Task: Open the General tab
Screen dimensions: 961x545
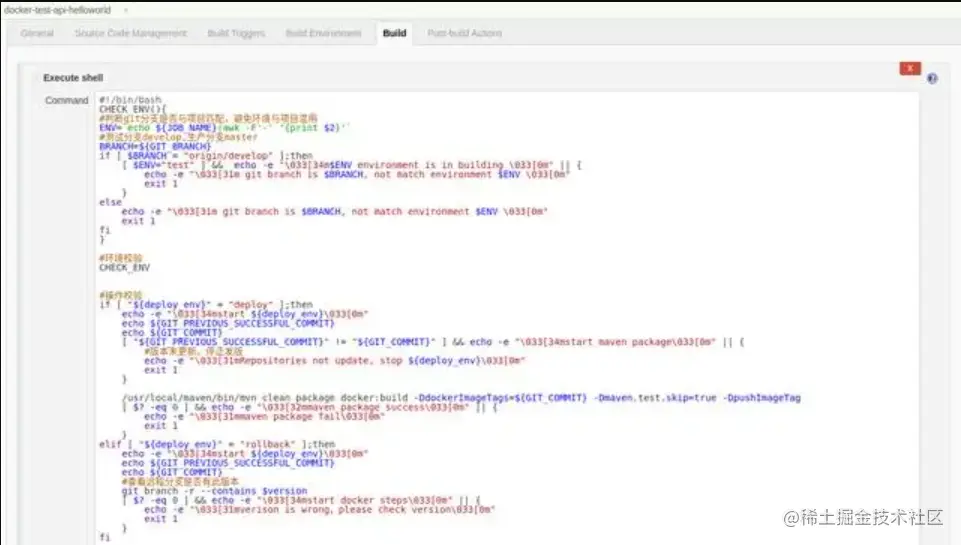Action: point(37,33)
